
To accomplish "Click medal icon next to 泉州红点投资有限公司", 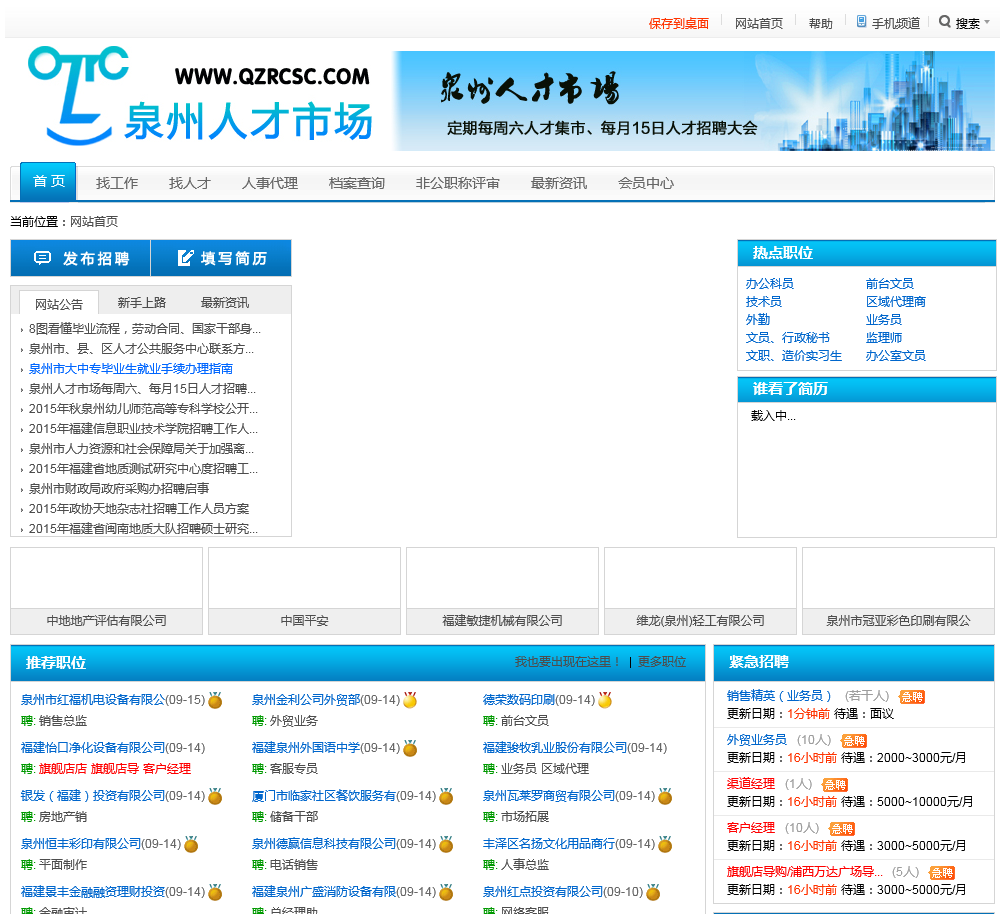I will (653, 892).
